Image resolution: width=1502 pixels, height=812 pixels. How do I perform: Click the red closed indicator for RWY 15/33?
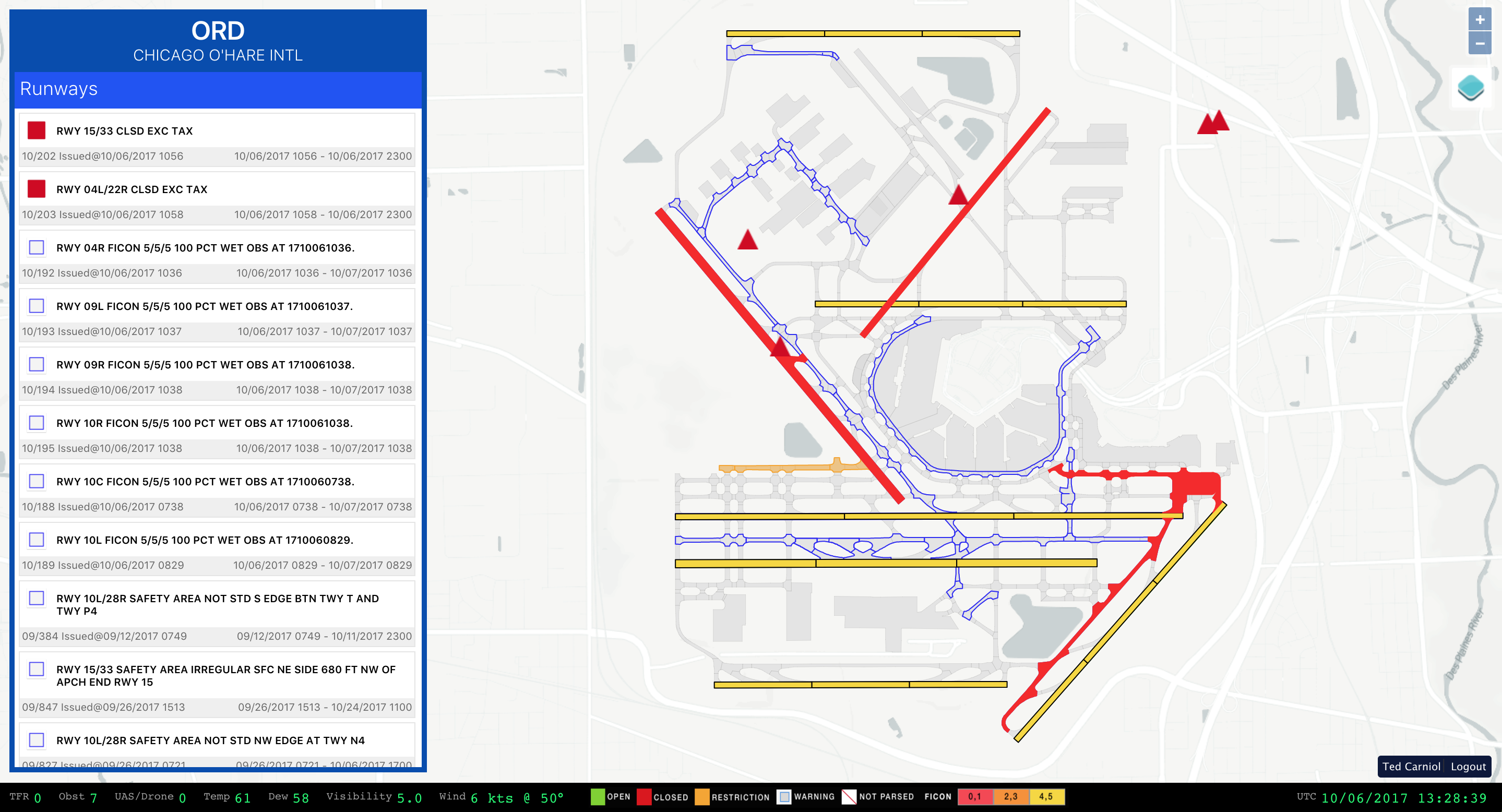click(37, 130)
